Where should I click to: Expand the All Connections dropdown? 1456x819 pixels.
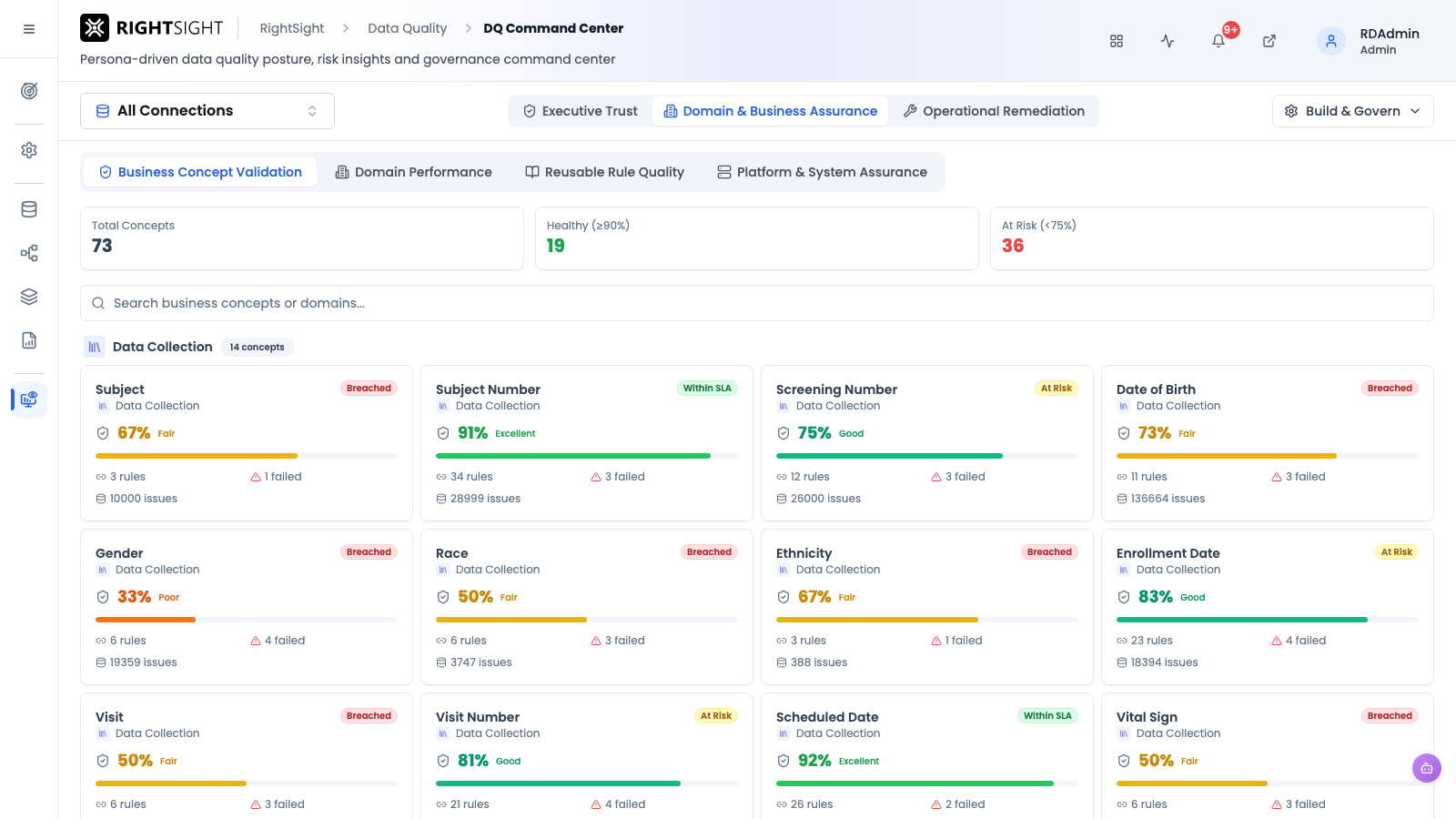[207, 111]
